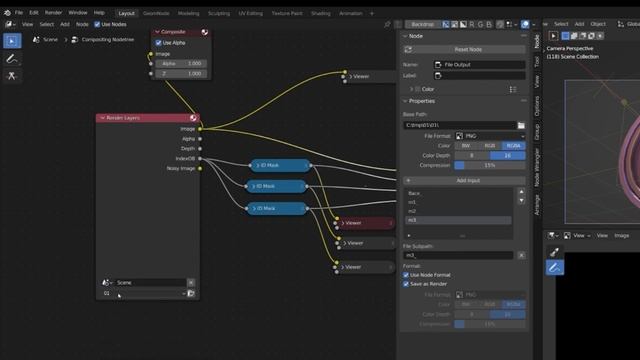This screenshot has width=640, height=360.
Task: Remove file subpath slot with X button
Action: 521,256
